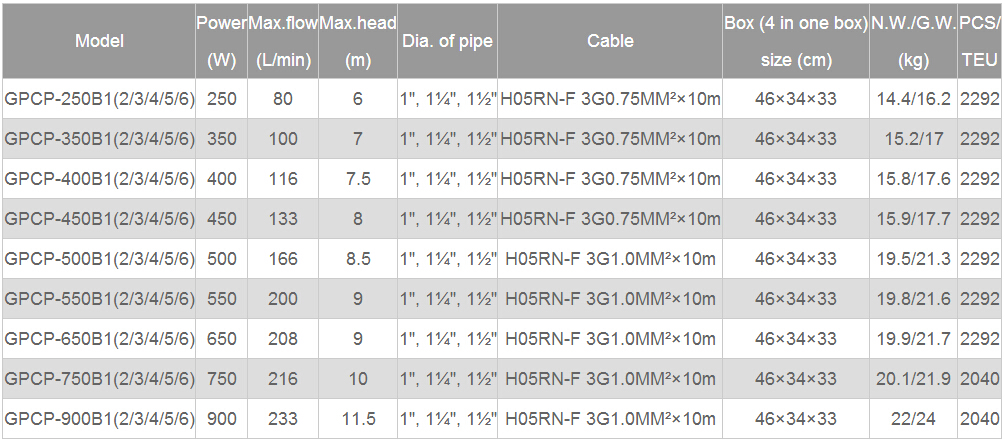This screenshot has height=441, width=1005.
Task: Select the GPCP-250B1(2/3/4/5/6) model cell
Action: (x=99, y=99)
